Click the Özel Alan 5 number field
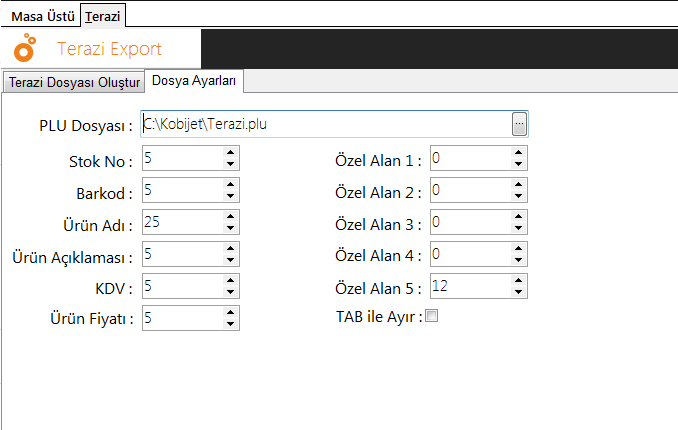 pos(471,286)
